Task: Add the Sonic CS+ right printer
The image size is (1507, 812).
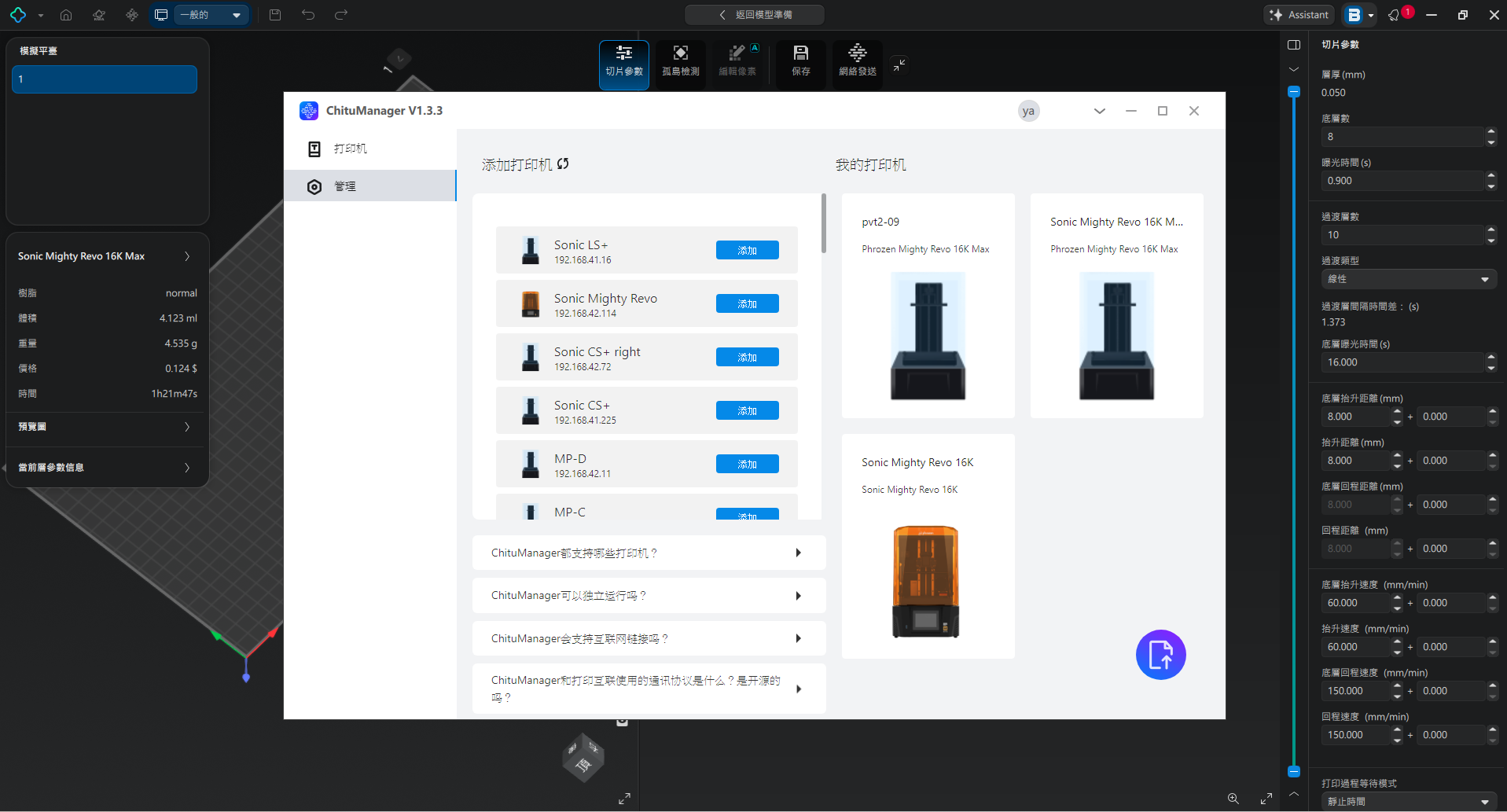Action: (747, 357)
